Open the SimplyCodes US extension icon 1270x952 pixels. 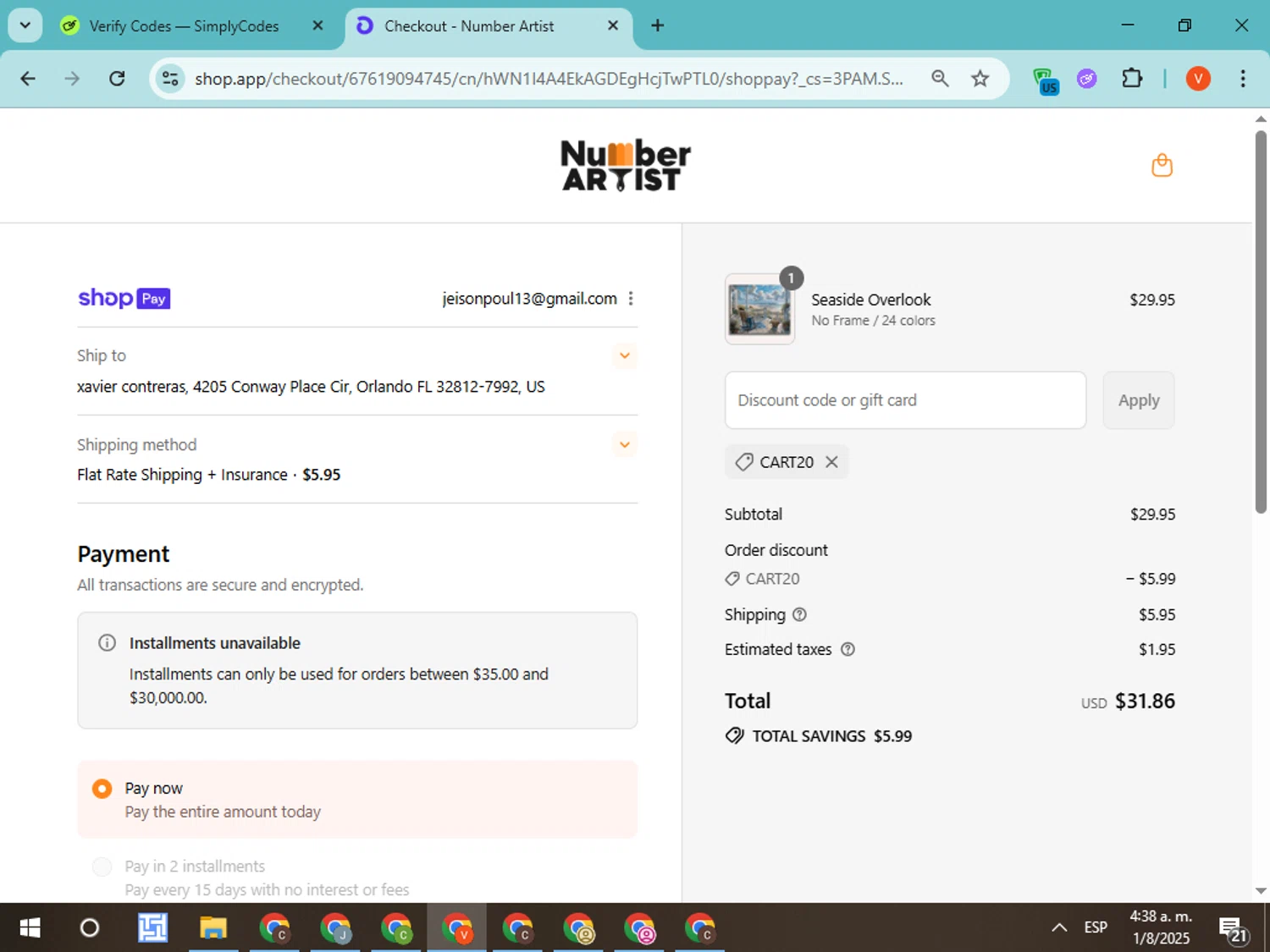[1046, 80]
